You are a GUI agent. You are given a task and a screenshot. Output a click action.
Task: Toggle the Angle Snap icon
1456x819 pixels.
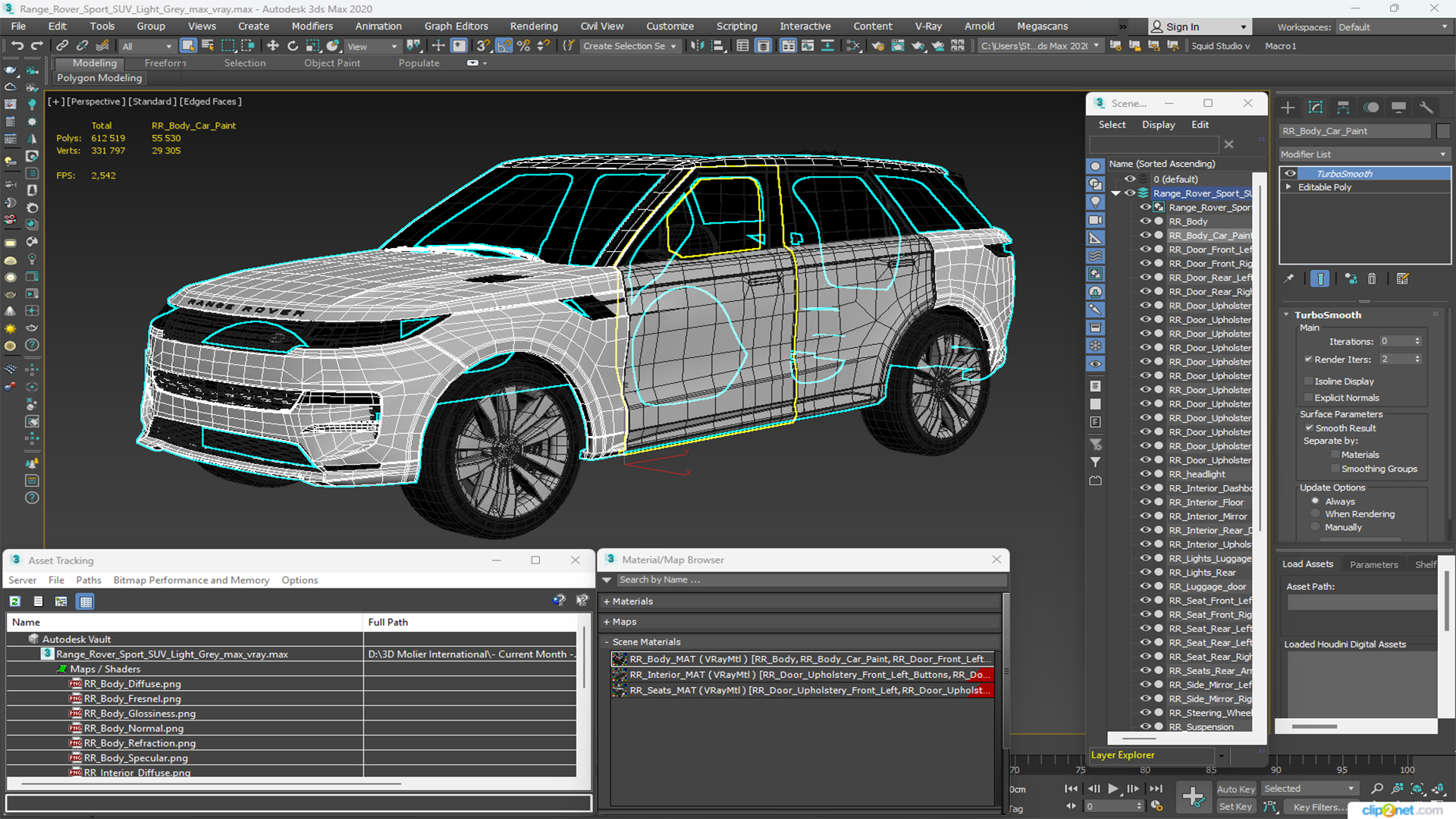(504, 46)
